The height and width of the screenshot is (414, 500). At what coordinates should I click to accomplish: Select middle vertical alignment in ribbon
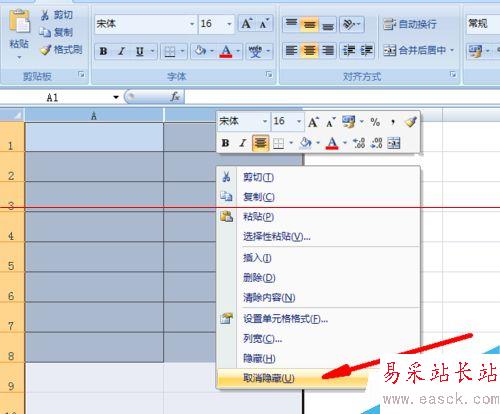310,24
